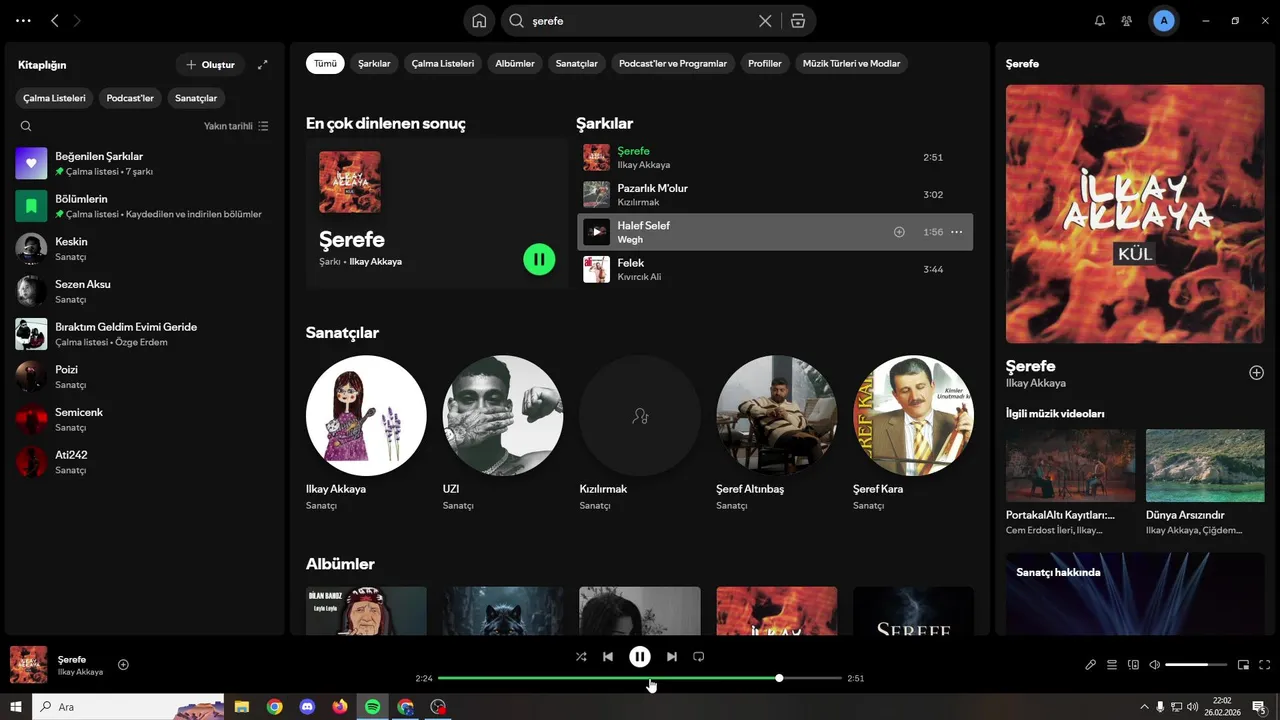
Task: Mute the volume speaker icon
Action: (x=1154, y=664)
